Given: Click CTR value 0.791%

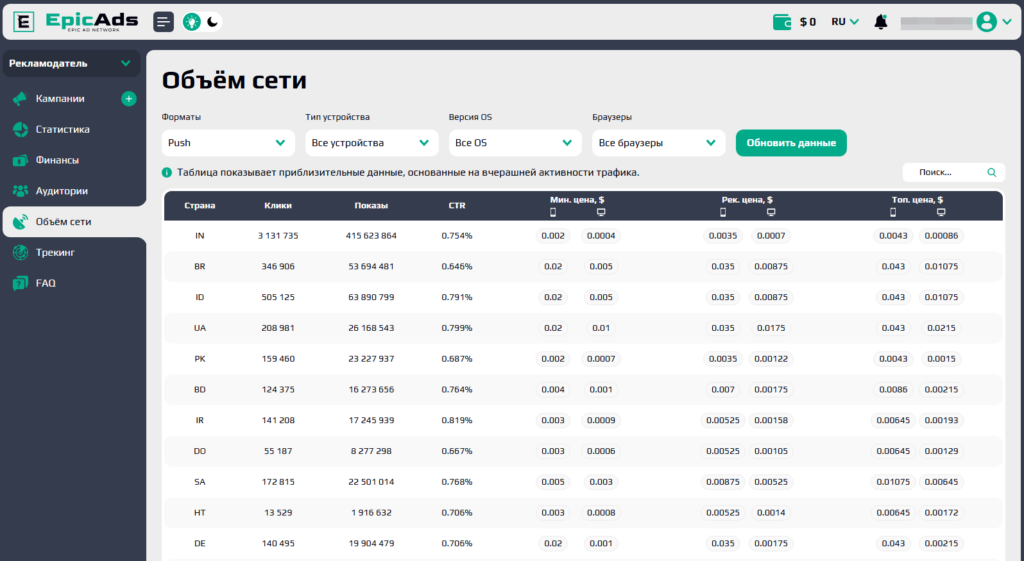Looking at the screenshot, I should [457, 297].
